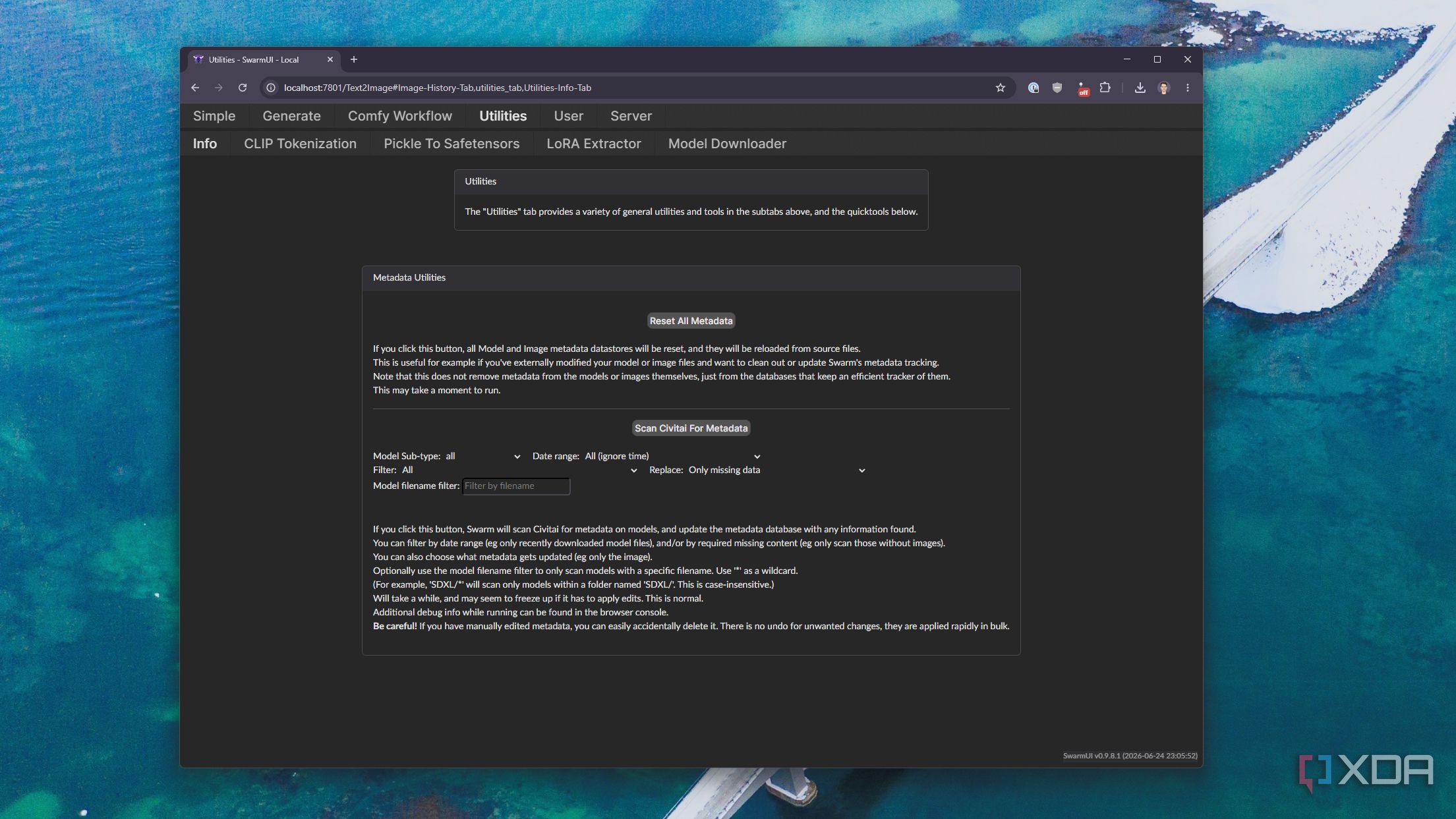Click the browser address bar URL
This screenshot has height=819, width=1456.
(438, 88)
